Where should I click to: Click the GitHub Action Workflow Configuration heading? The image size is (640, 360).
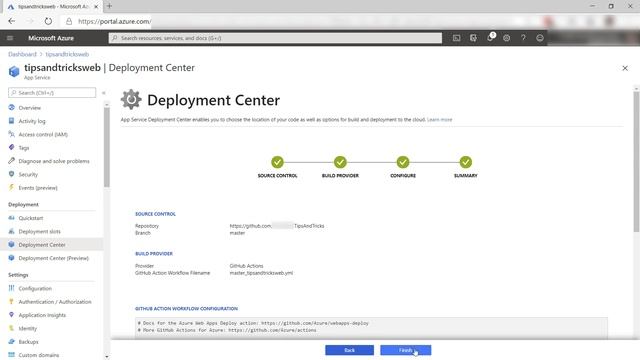tap(186, 309)
